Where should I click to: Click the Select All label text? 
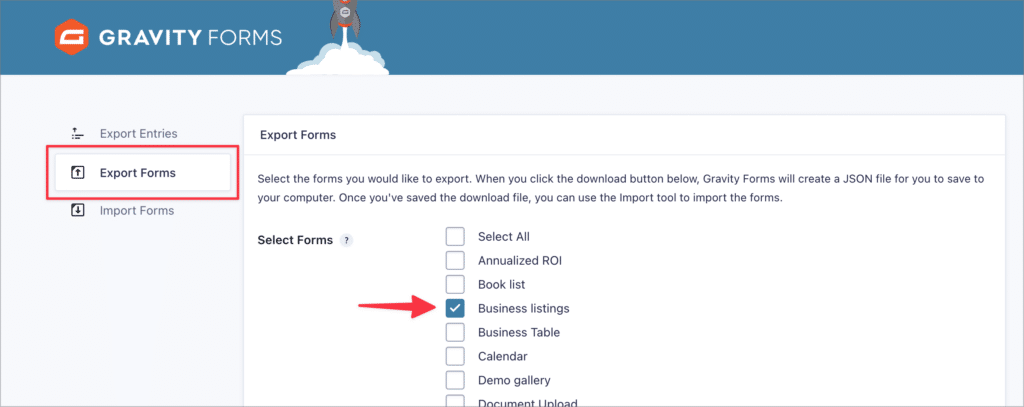tap(504, 236)
